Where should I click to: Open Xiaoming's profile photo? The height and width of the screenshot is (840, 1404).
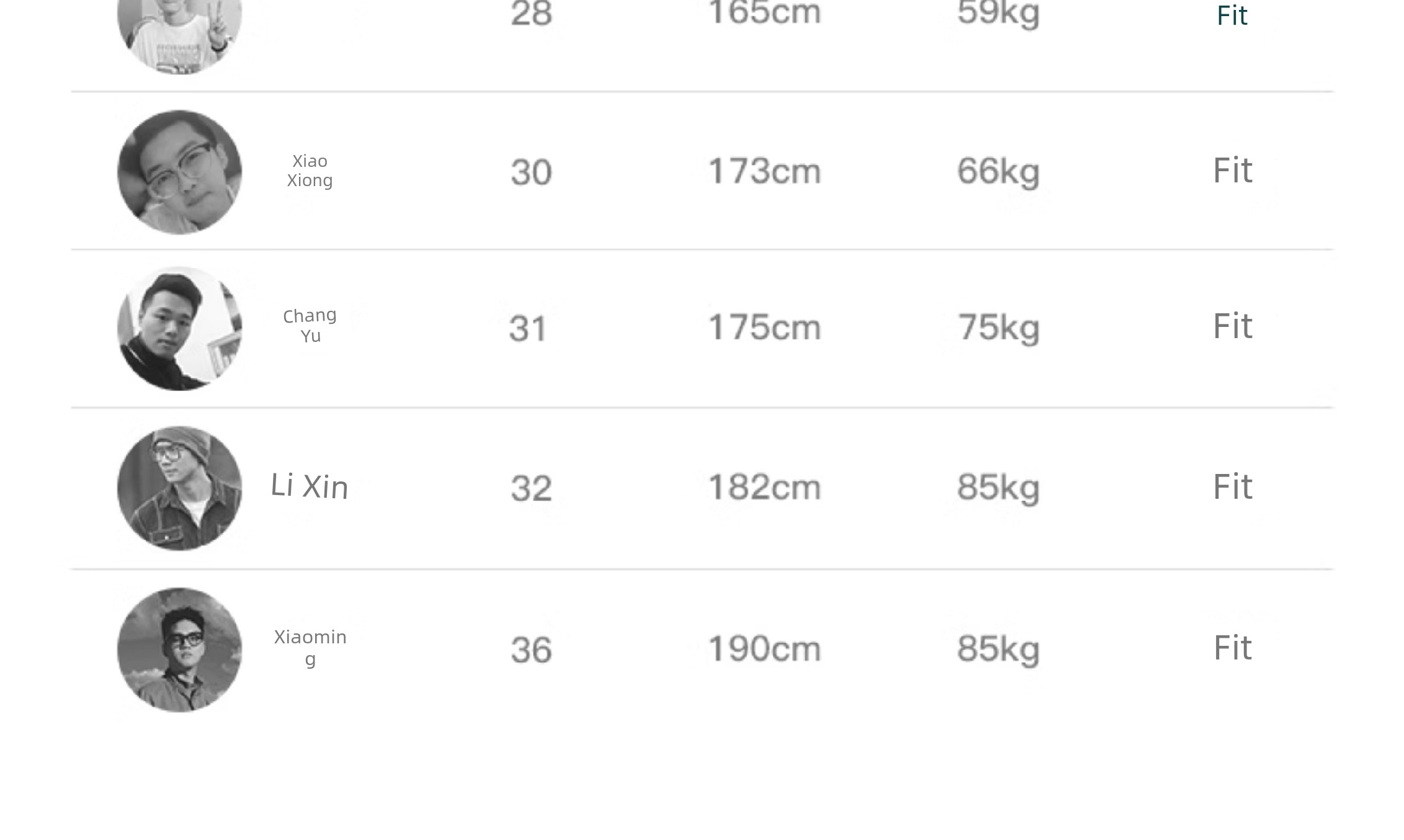click(180, 650)
